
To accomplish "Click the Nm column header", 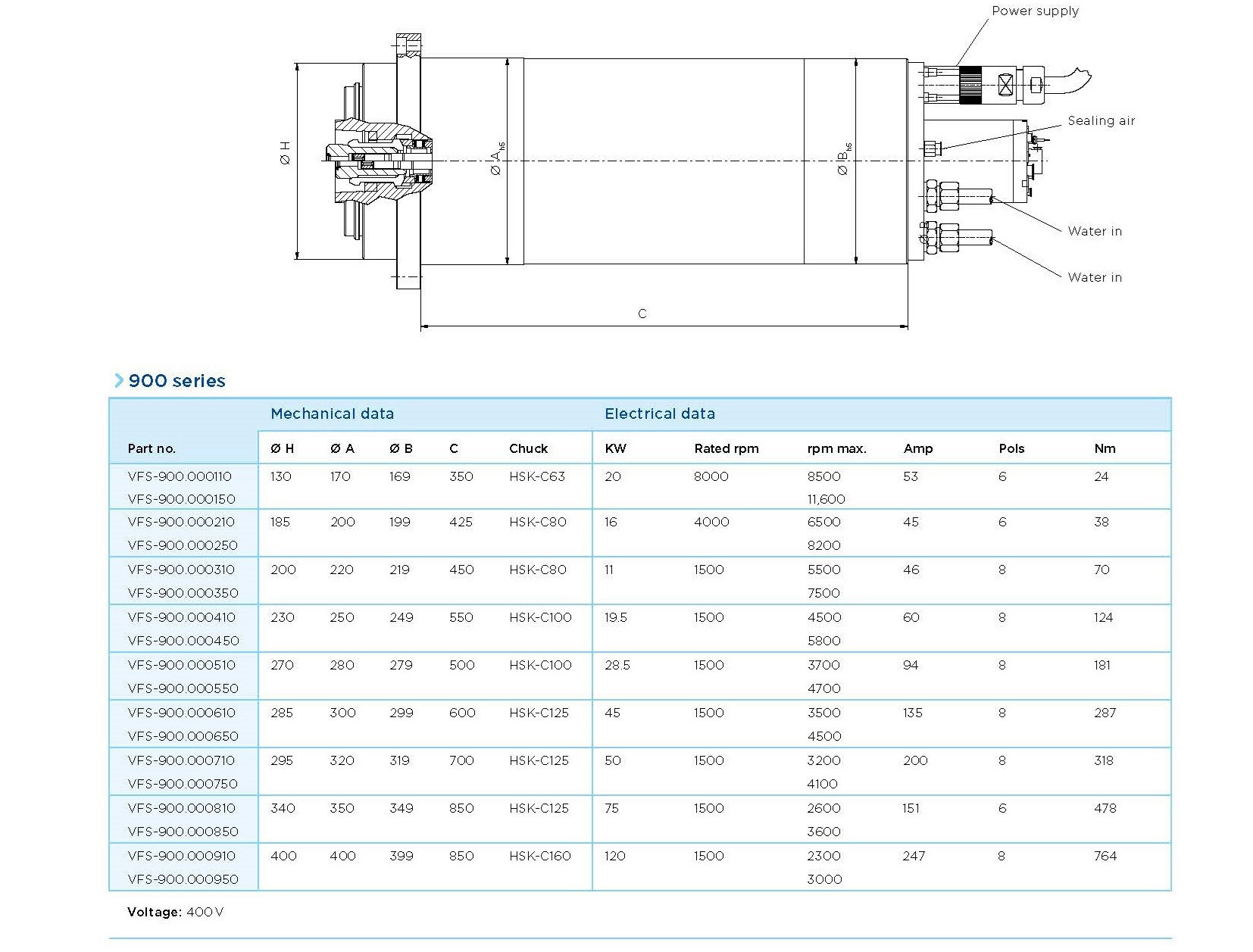I will point(1105,448).
